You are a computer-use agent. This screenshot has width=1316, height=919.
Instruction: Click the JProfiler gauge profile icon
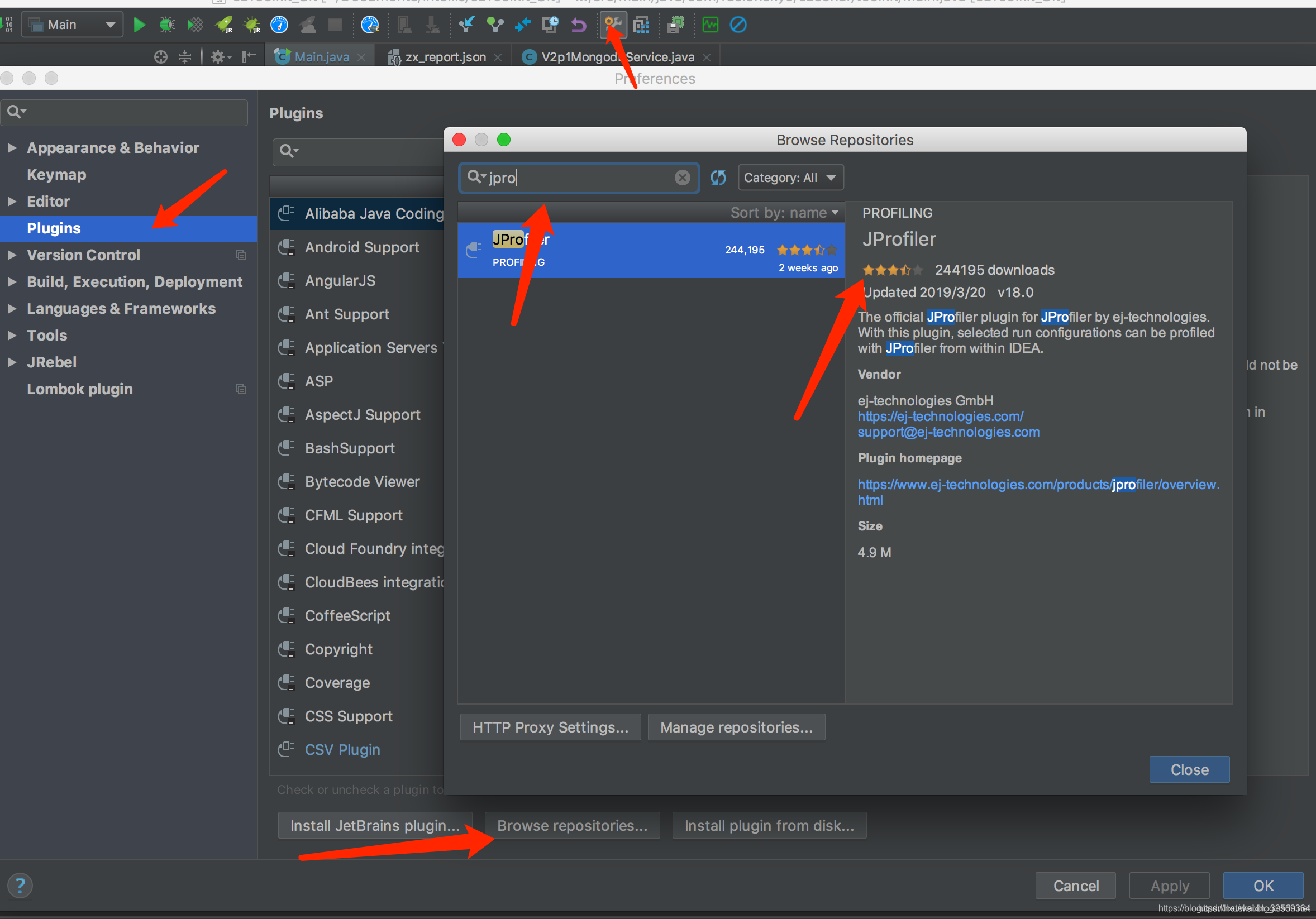tap(279, 25)
